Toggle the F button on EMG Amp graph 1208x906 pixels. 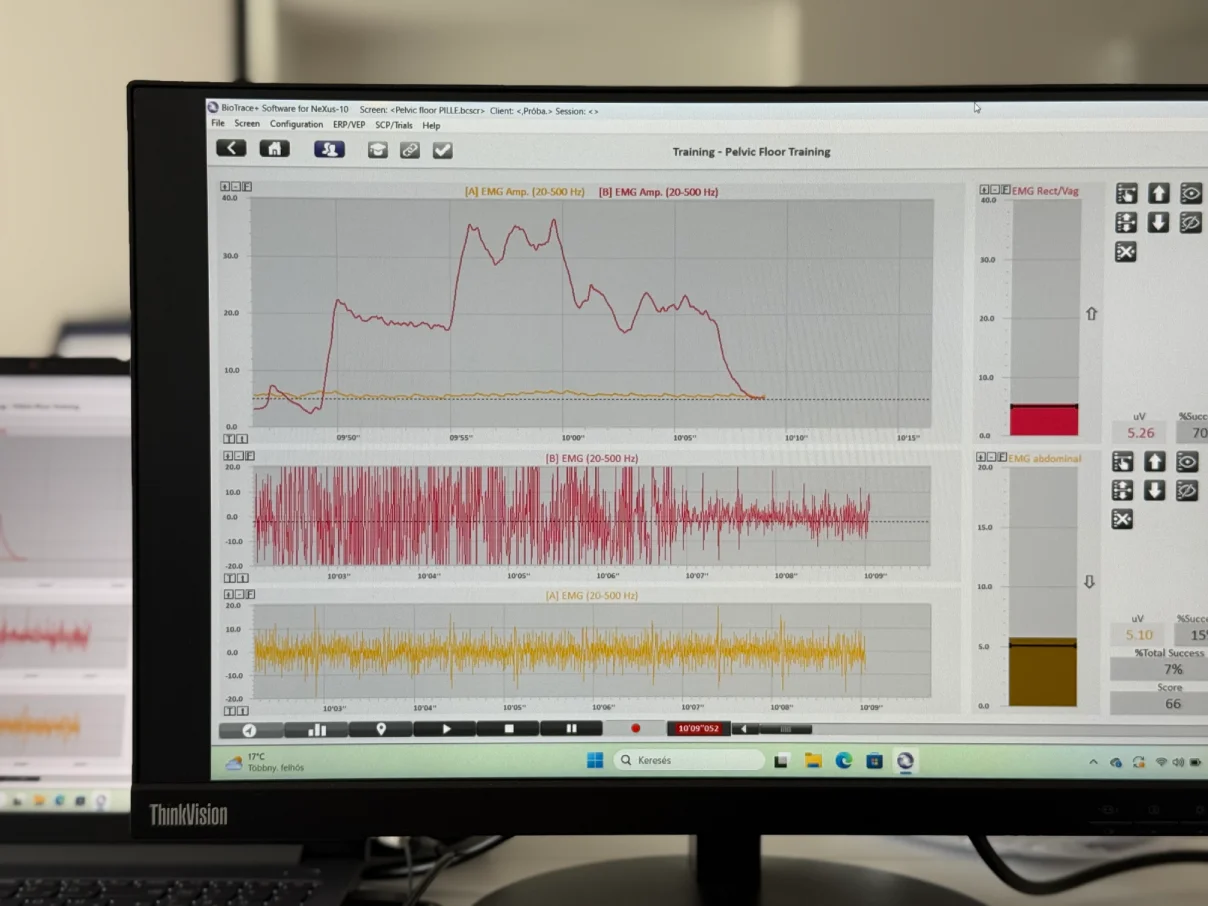247,187
